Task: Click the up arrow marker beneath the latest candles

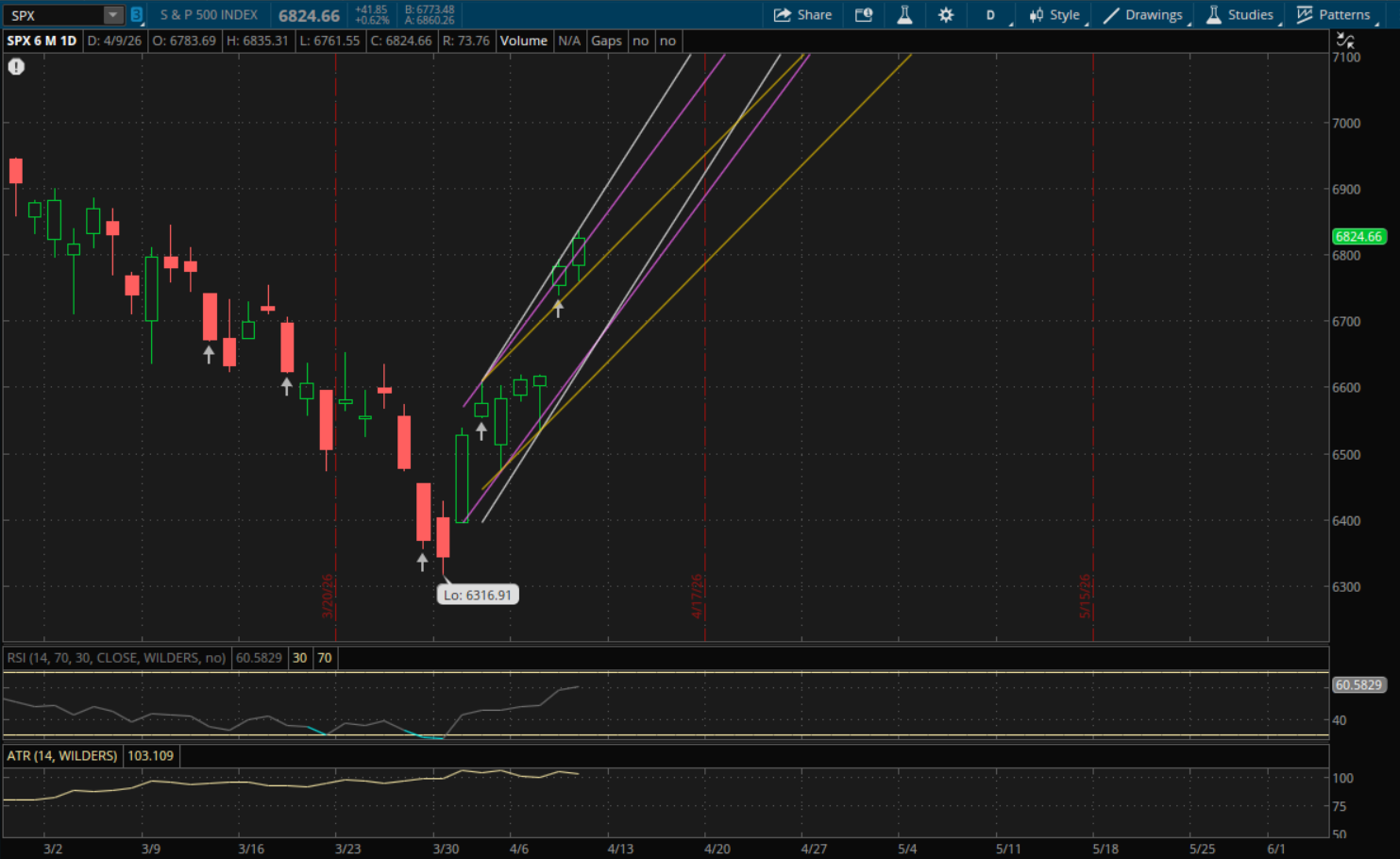Action: [558, 308]
